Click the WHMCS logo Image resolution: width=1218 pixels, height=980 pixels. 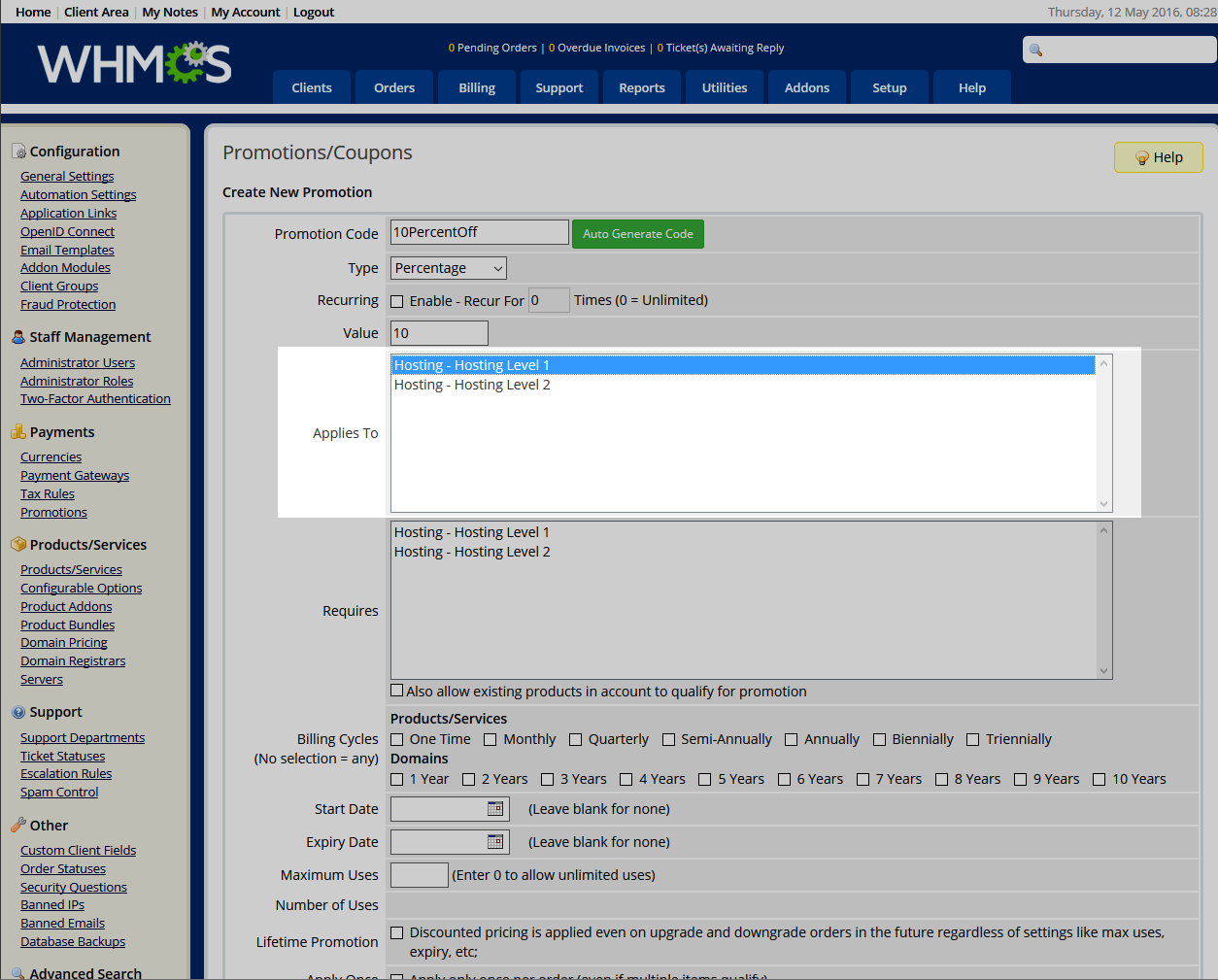pyautogui.click(x=134, y=63)
